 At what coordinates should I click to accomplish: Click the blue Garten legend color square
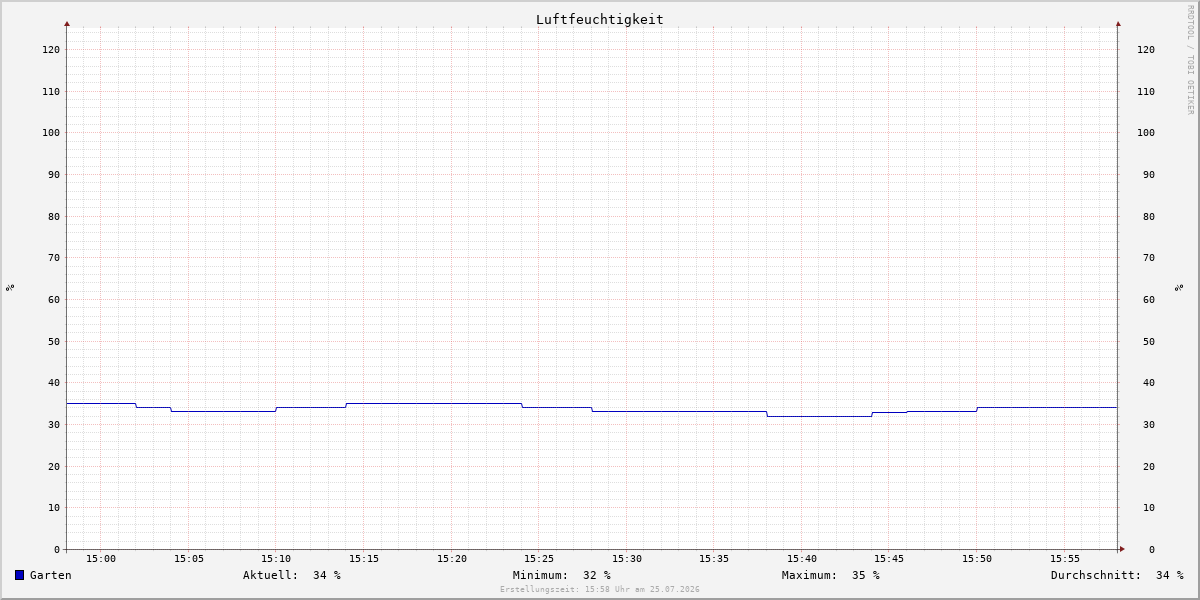pos(19,575)
